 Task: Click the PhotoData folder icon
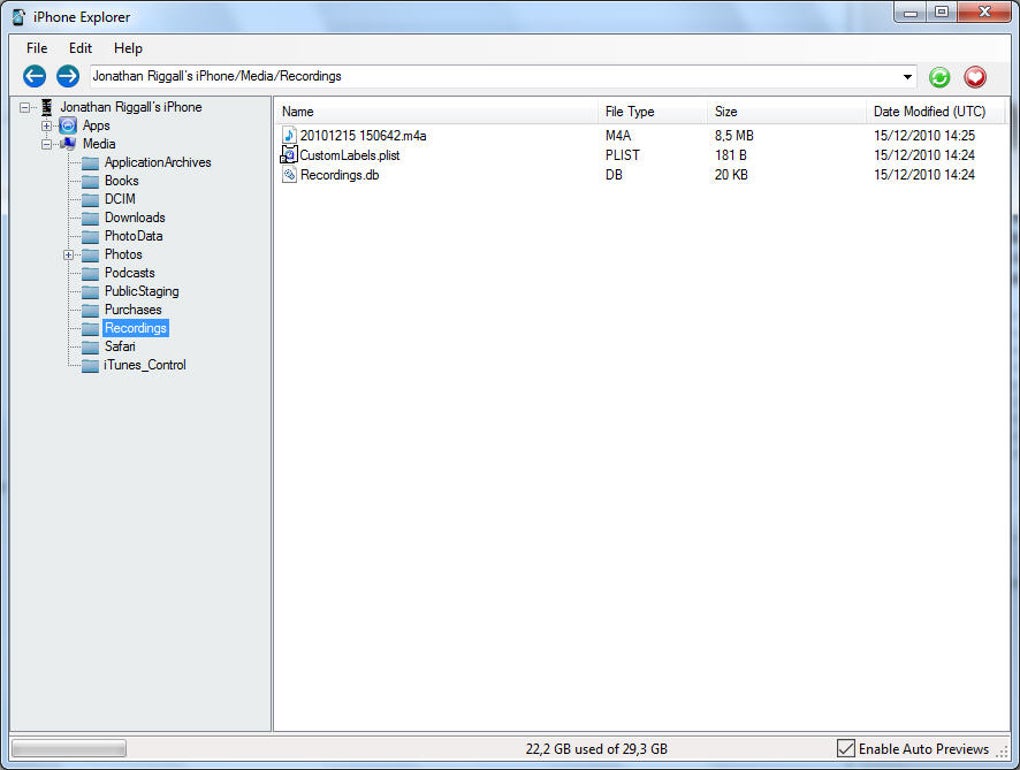[x=90, y=236]
